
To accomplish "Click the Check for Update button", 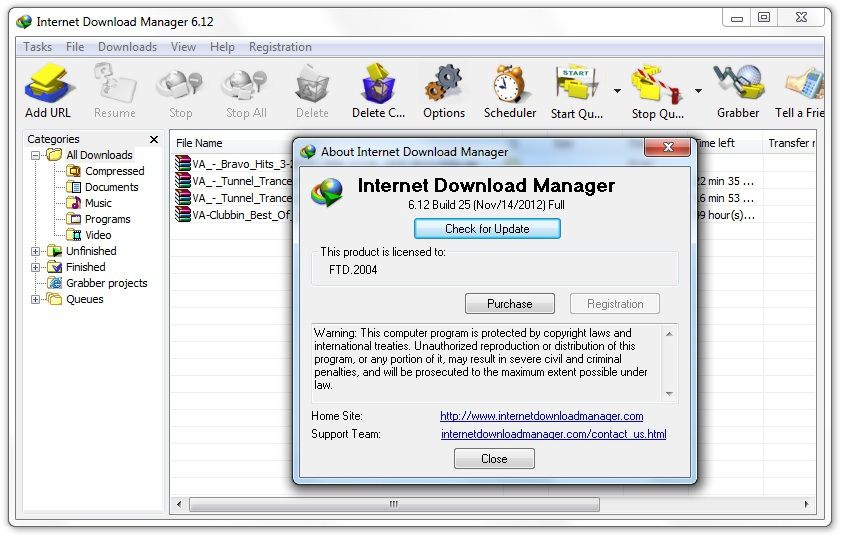I will tap(487, 229).
